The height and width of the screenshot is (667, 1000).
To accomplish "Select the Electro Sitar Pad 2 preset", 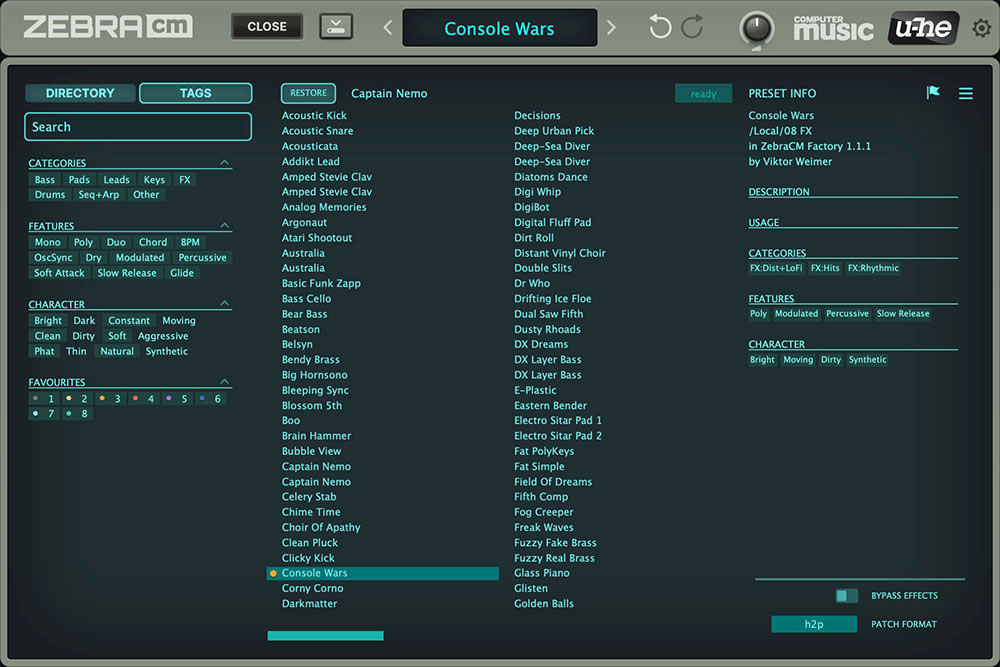I will (558, 436).
